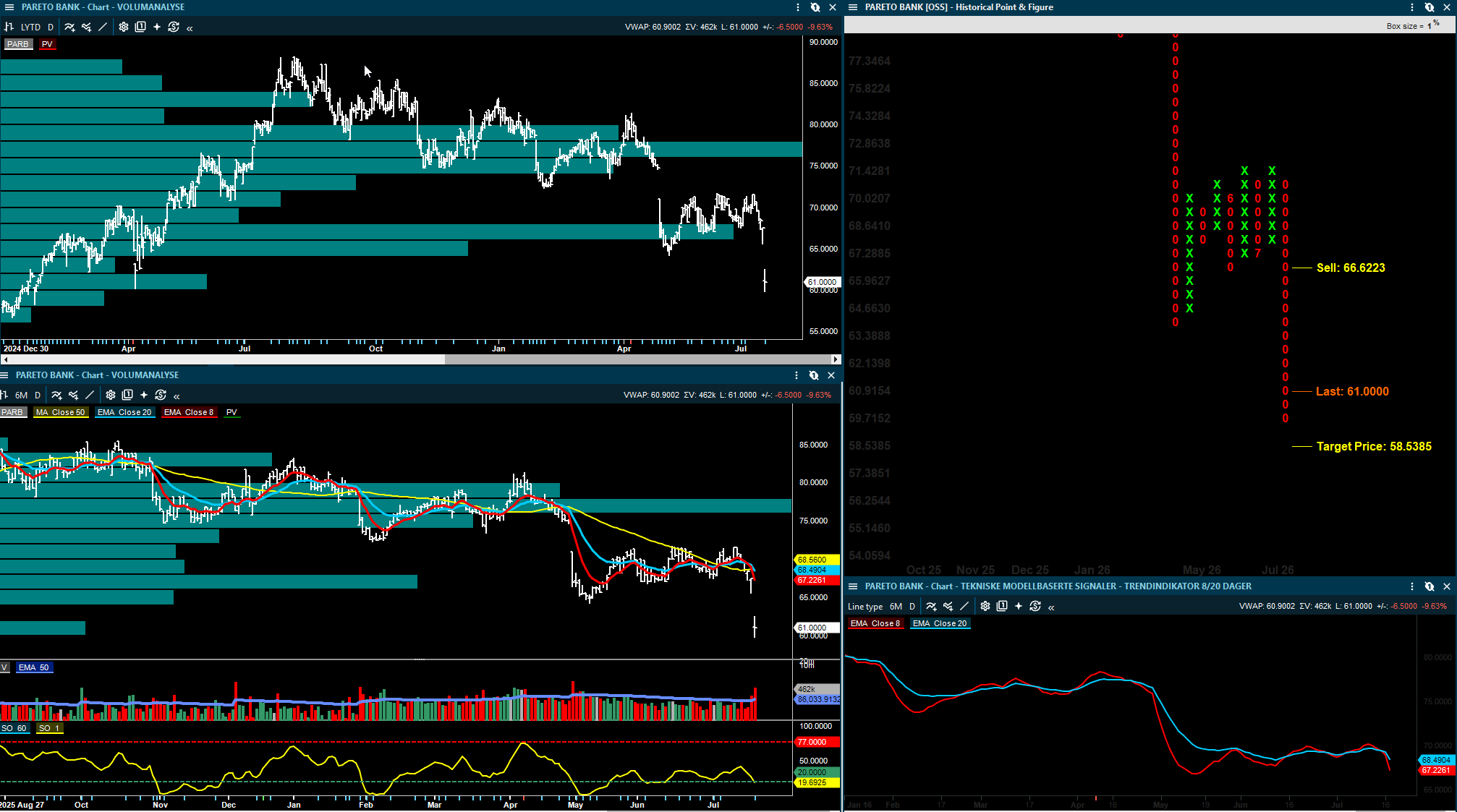Viewport: 1457px width, 812px height.
Task: Click the symbol link icon in top chart panel
Action: click(815, 7)
